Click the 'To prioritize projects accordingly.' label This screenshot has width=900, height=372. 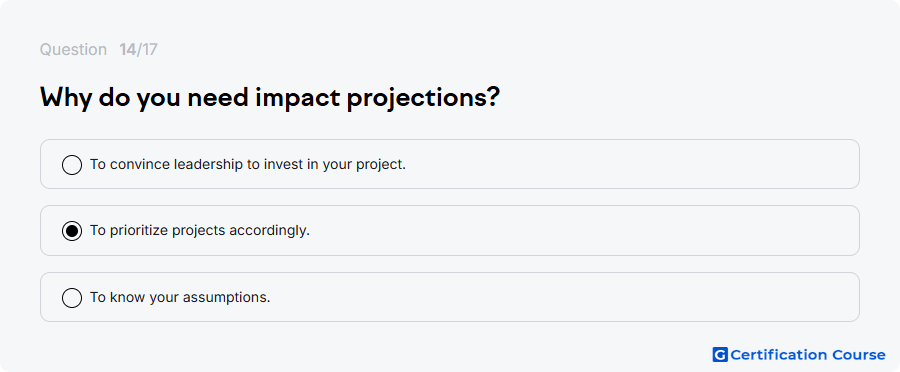click(200, 231)
